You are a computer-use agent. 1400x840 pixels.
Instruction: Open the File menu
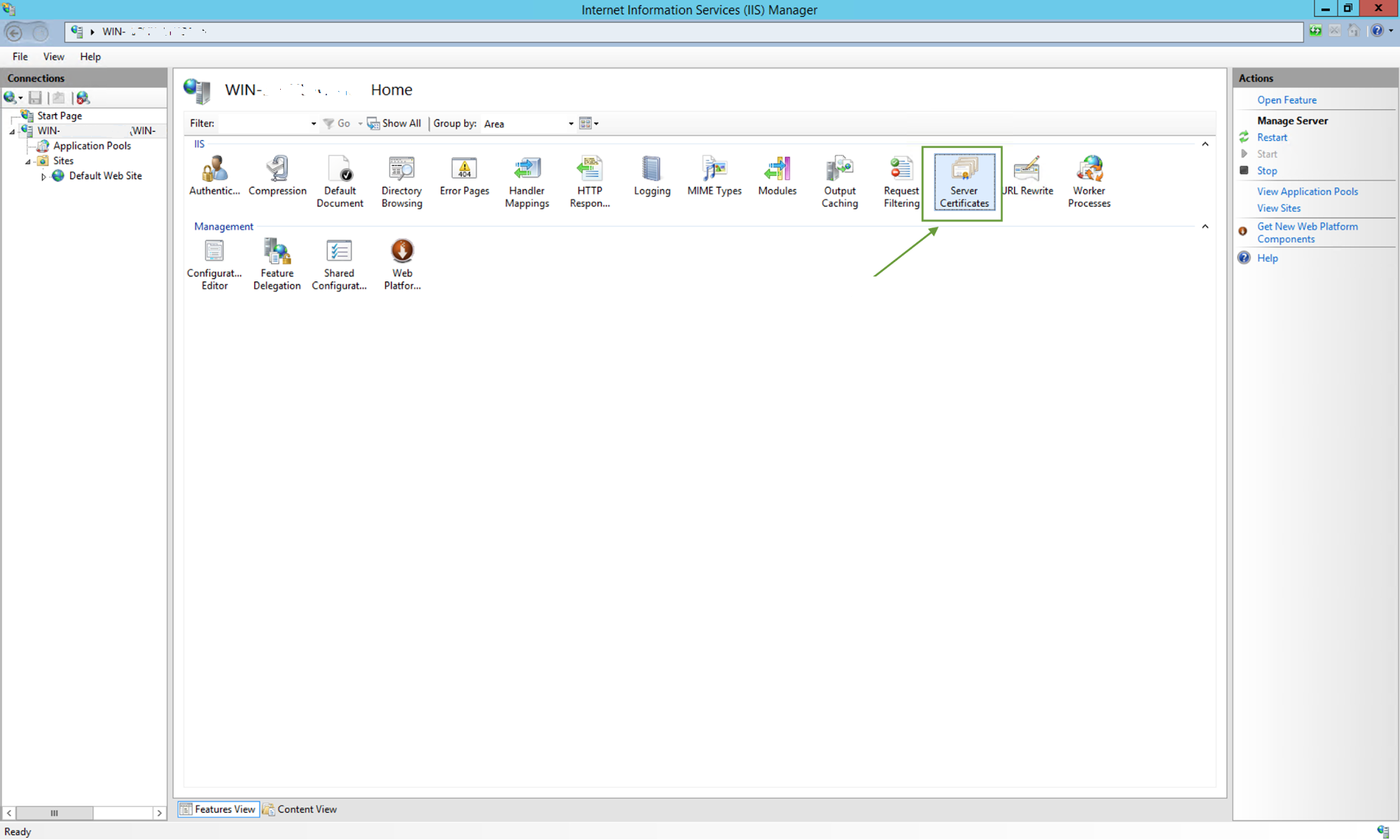[x=20, y=57]
